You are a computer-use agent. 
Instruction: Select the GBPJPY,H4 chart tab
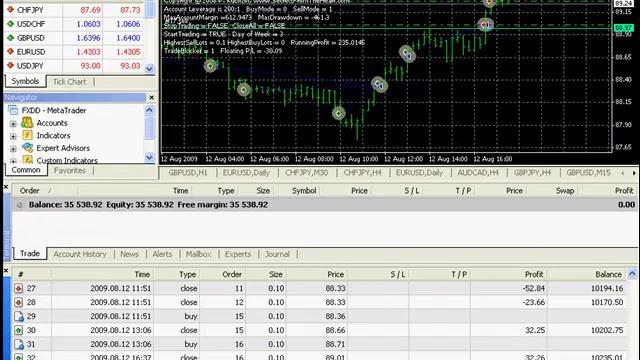click(x=533, y=173)
